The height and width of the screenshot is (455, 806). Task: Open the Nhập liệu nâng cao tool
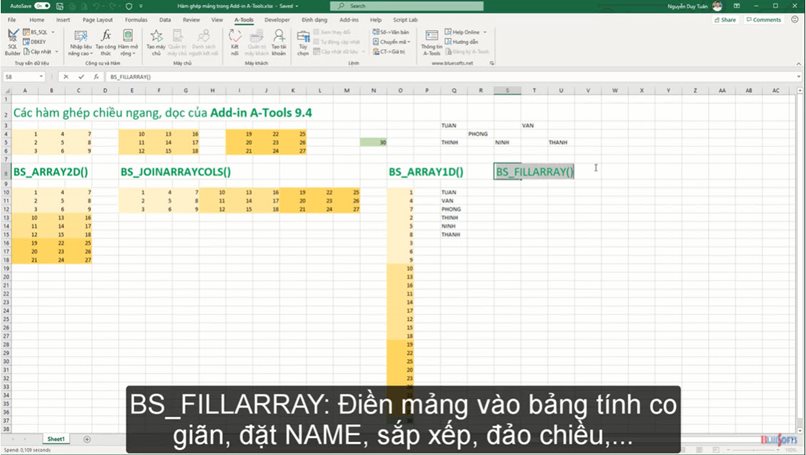(81, 42)
